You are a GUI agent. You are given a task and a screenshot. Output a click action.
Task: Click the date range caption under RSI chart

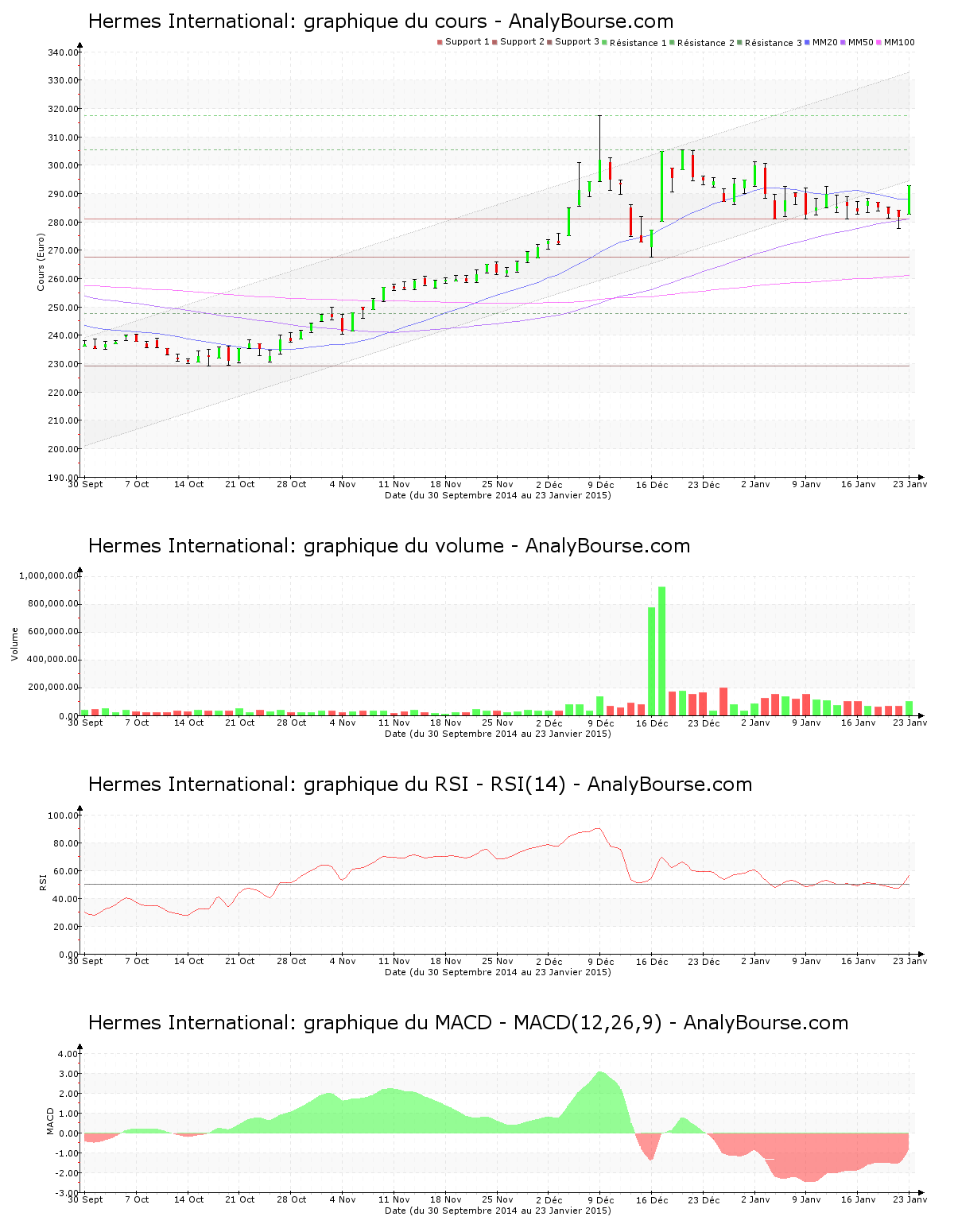(498, 972)
